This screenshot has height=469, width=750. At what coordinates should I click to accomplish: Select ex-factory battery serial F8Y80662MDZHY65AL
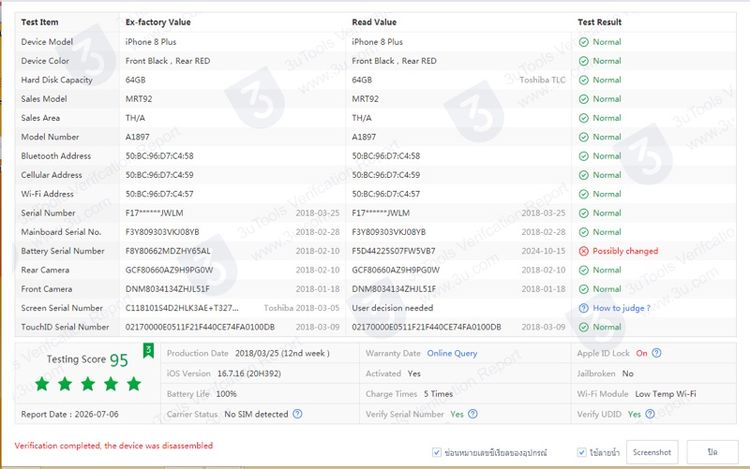[168, 251]
